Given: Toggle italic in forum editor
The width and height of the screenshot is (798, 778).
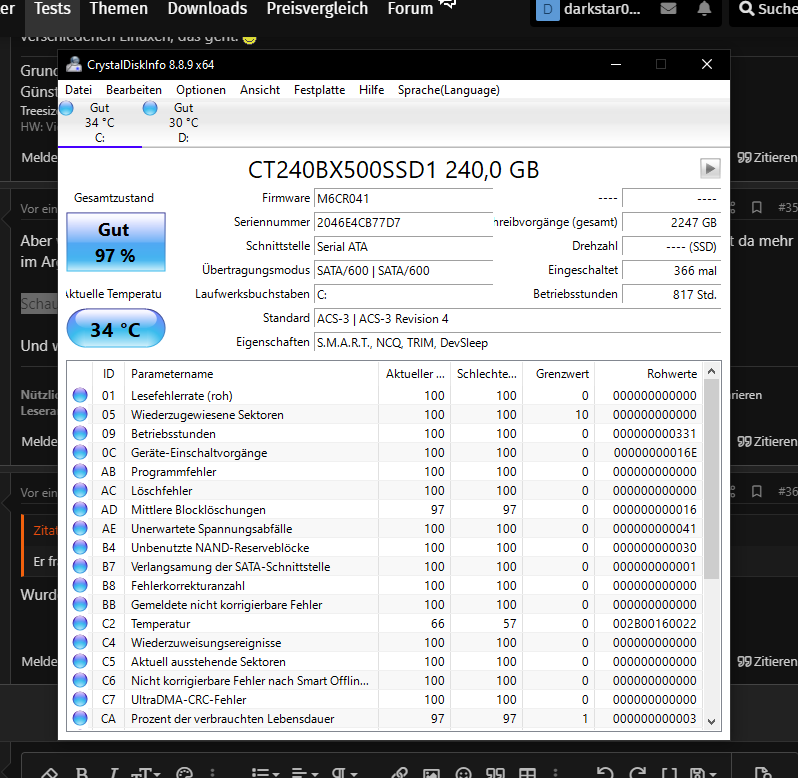Looking at the screenshot, I should click(115, 773).
